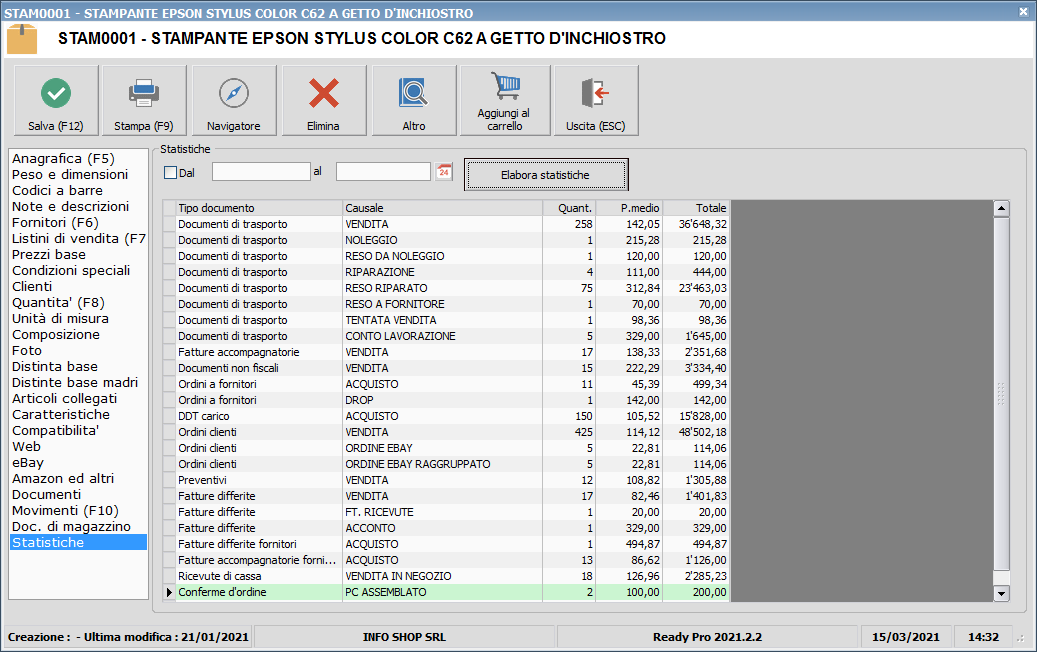
Task: Click the FT. RICEVUTE causale cell
Action: [442, 512]
